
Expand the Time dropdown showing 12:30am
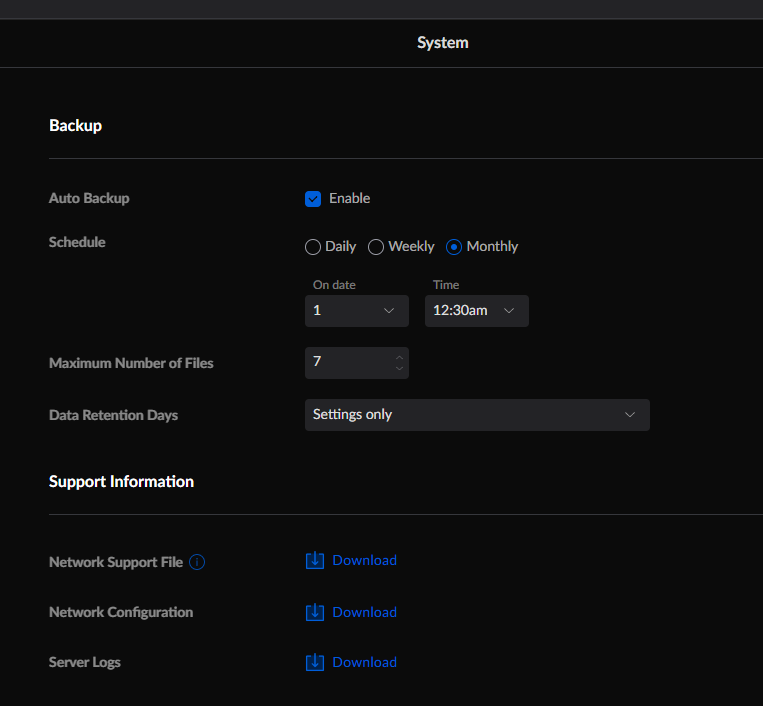coord(476,311)
